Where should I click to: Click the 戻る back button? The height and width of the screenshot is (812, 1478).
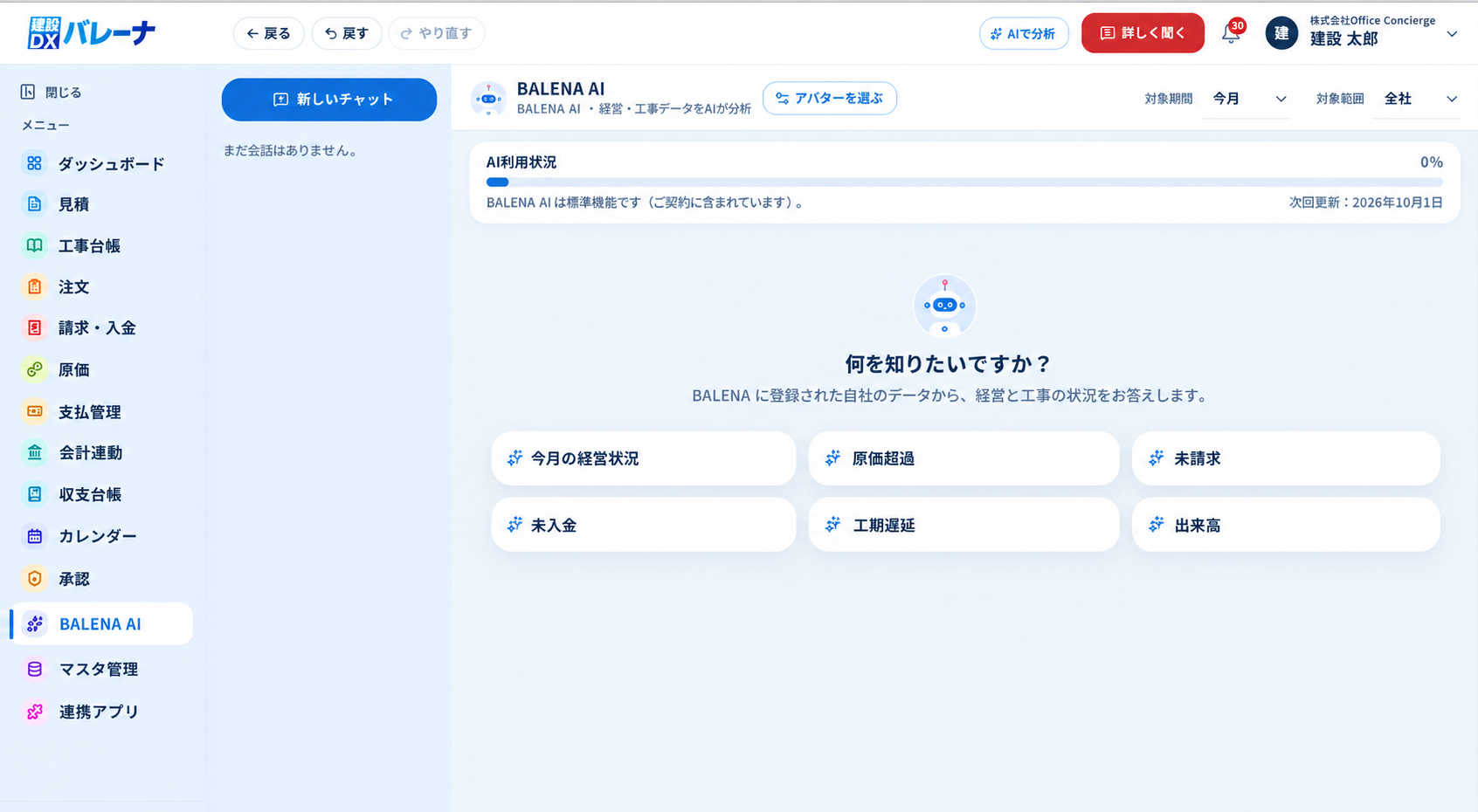tap(268, 33)
